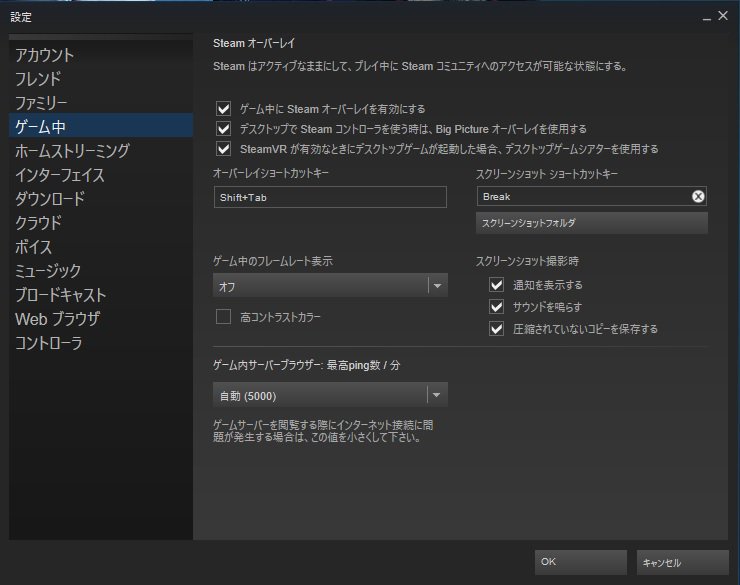The height and width of the screenshot is (585, 740).
Task: Select ゲーム中 in the sidebar
Action: [101, 126]
